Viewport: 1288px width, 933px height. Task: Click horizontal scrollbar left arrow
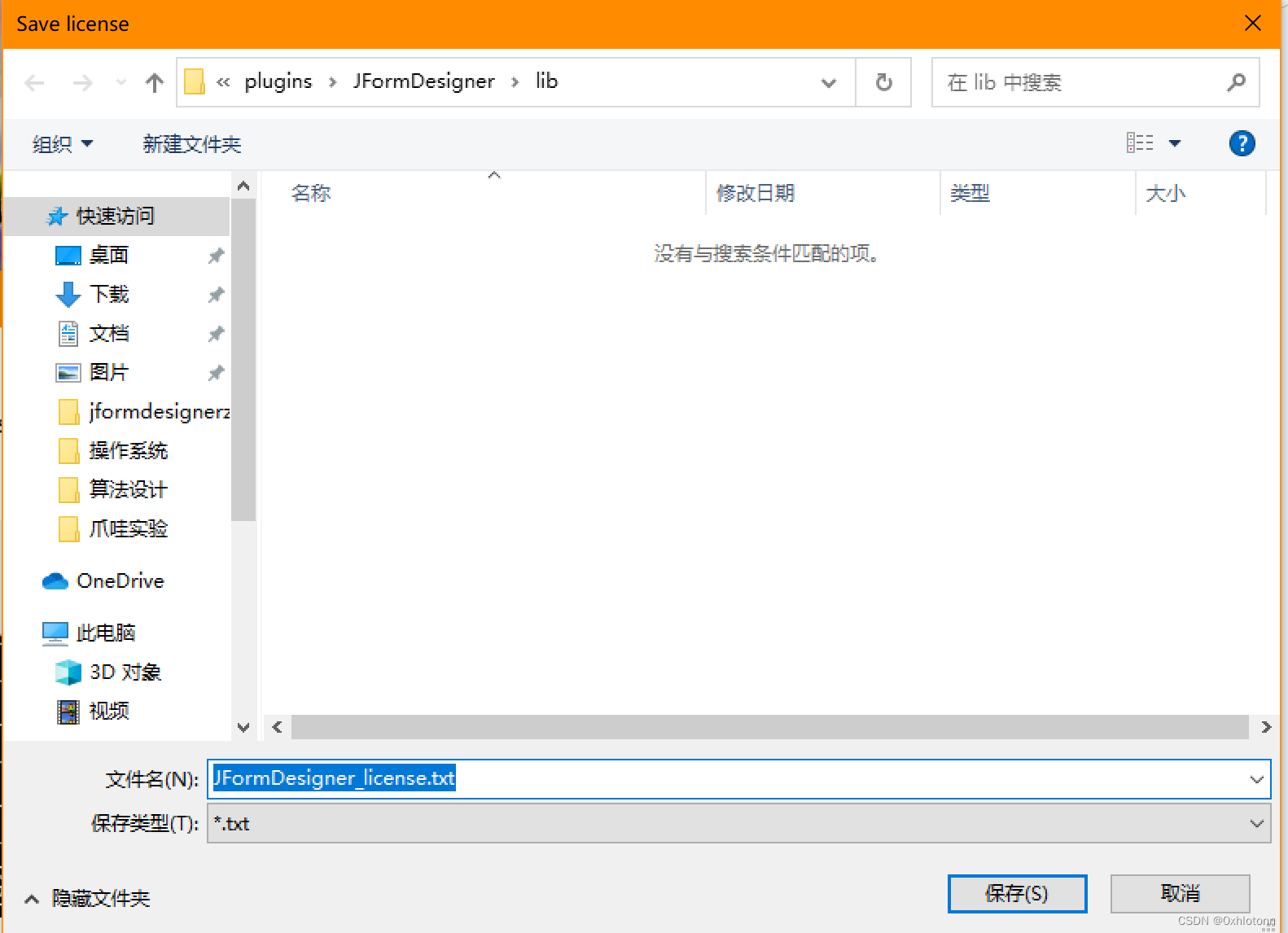[278, 727]
